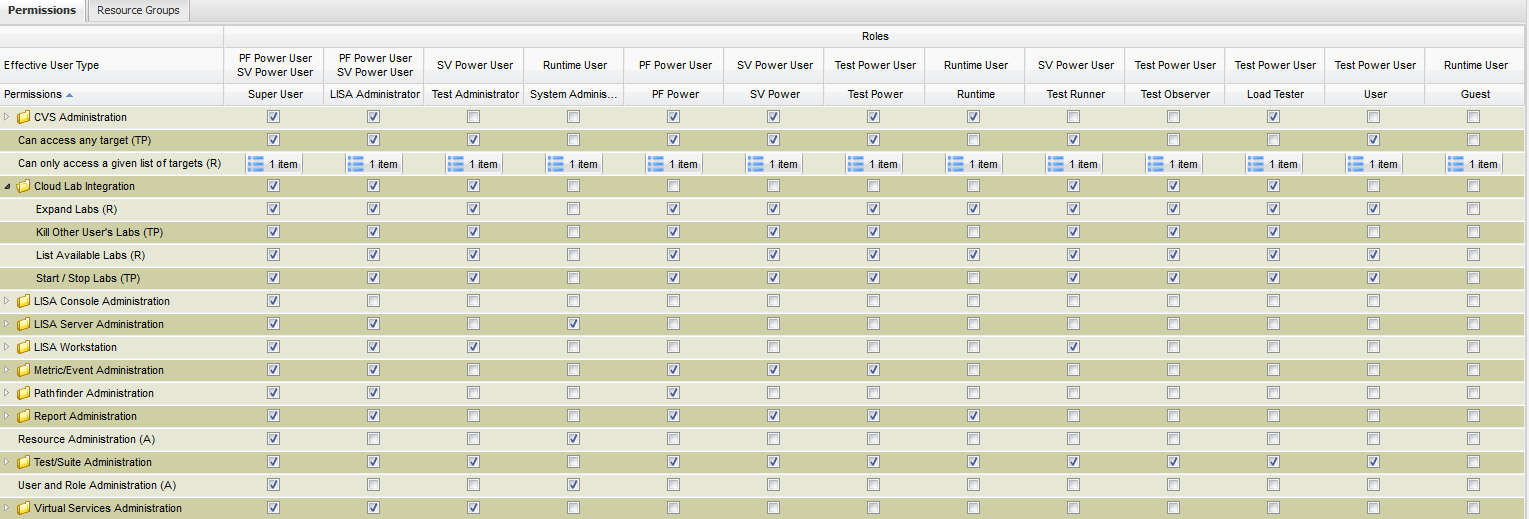The image size is (1529, 519).
Task: Toggle Expand Labs checkbox for User role
Action: [1374, 209]
